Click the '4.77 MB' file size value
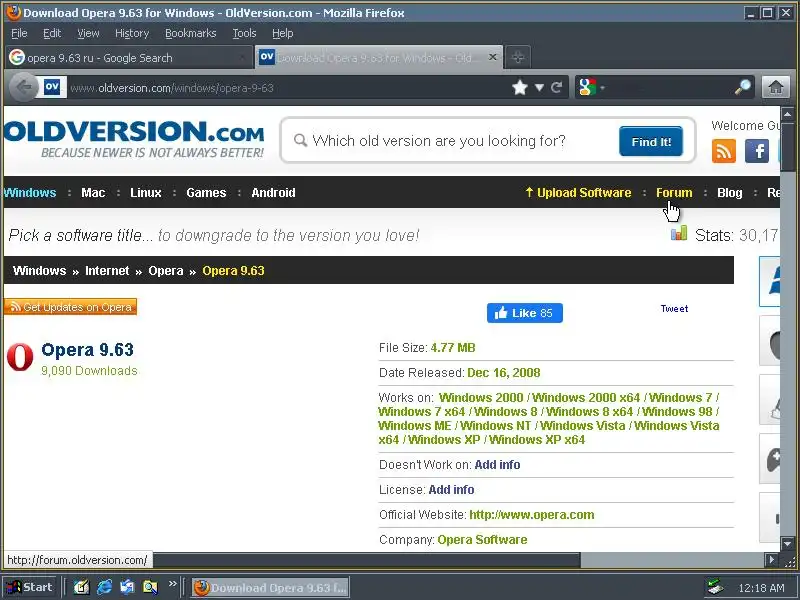The width and height of the screenshot is (800, 600). point(453,348)
